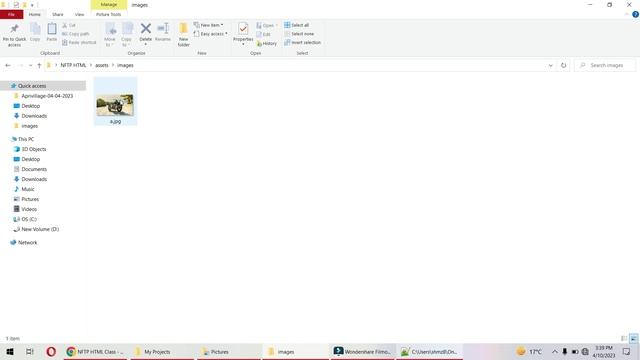Switch to Wondershare Filmora taskbar item
This screenshot has height=360, width=640.
[363, 351]
